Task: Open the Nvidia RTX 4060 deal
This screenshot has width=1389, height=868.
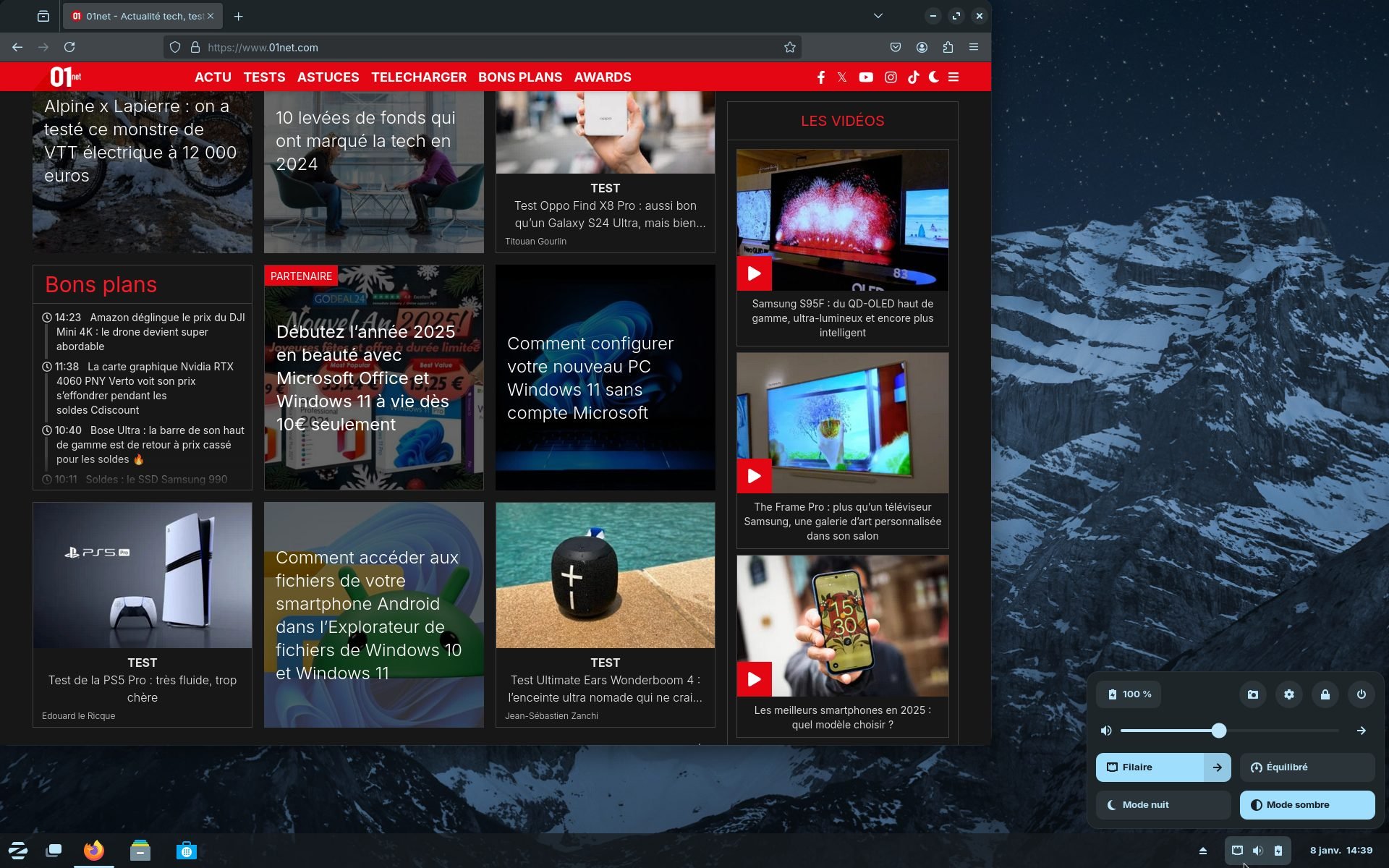Action: click(145, 388)
